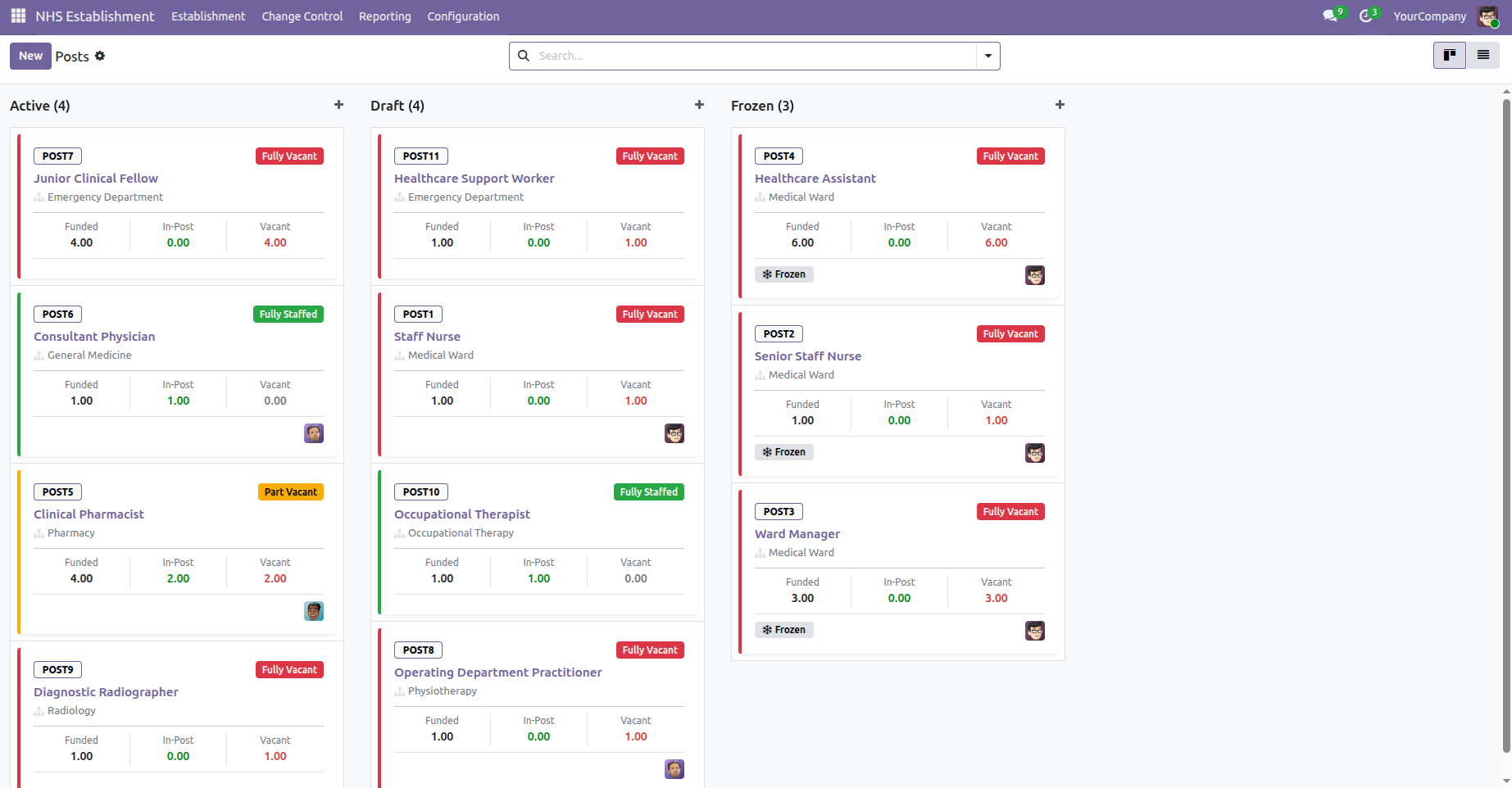This screenshot has width=1512, height=788.
Task: Click avatar on Senior Staff Nurse card
Action: click(x=1035, y=453)
